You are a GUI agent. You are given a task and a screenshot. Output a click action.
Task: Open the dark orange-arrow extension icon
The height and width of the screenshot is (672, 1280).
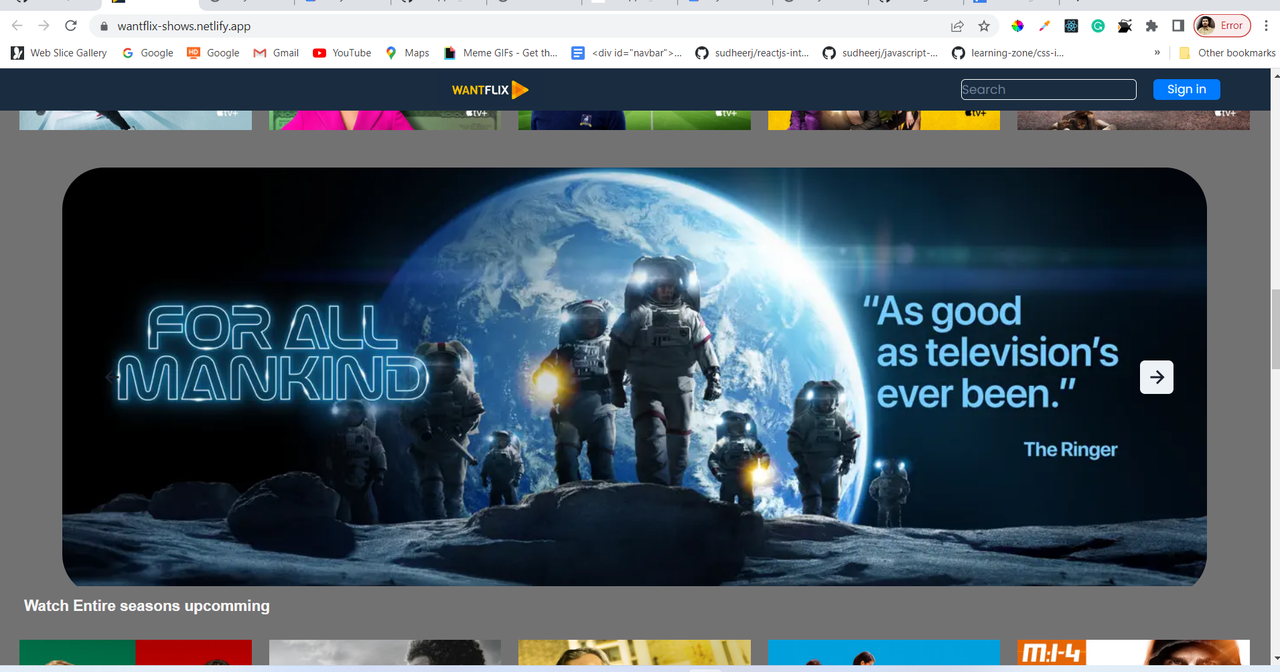click(x=1124, y=26)
